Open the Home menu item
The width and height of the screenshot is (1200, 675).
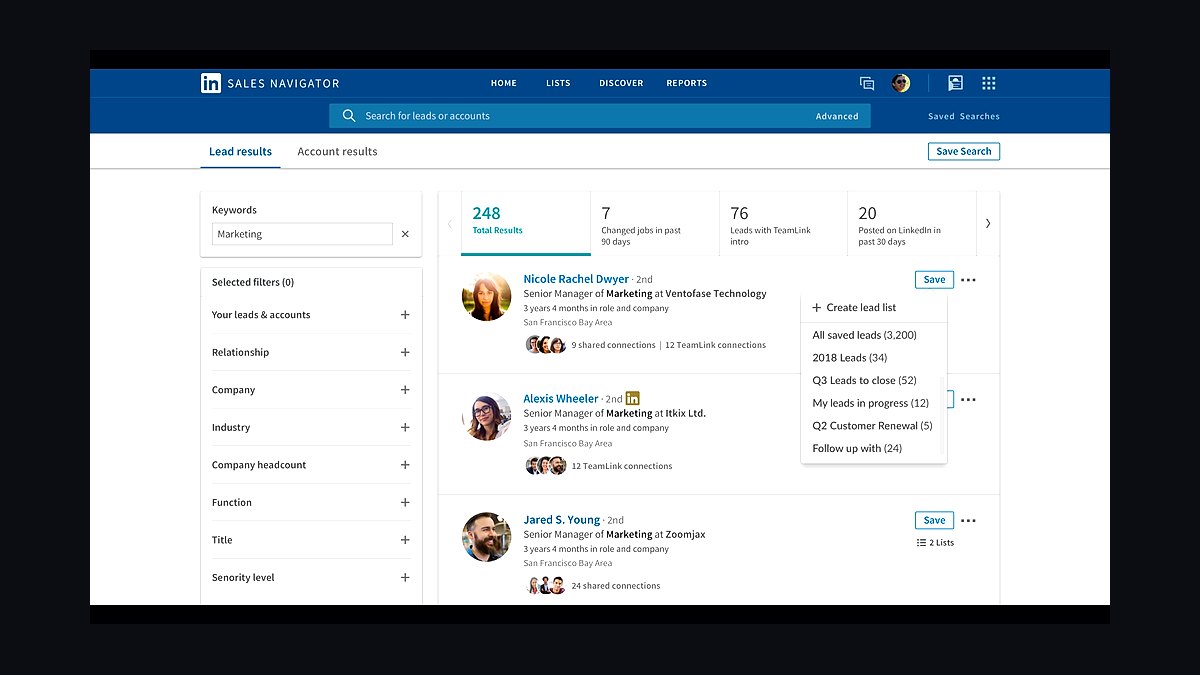(504, 83)
